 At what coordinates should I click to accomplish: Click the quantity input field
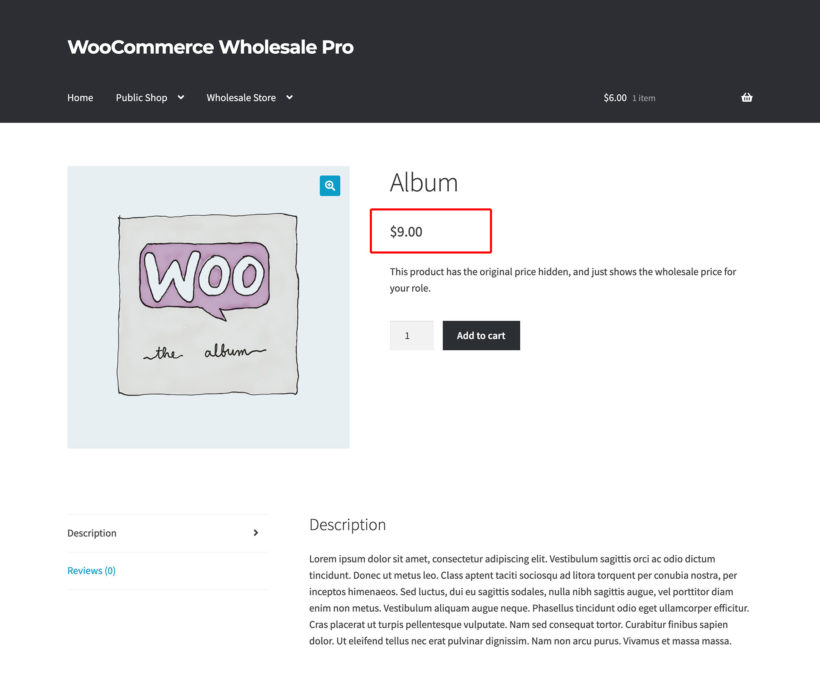tap(410, 335)
